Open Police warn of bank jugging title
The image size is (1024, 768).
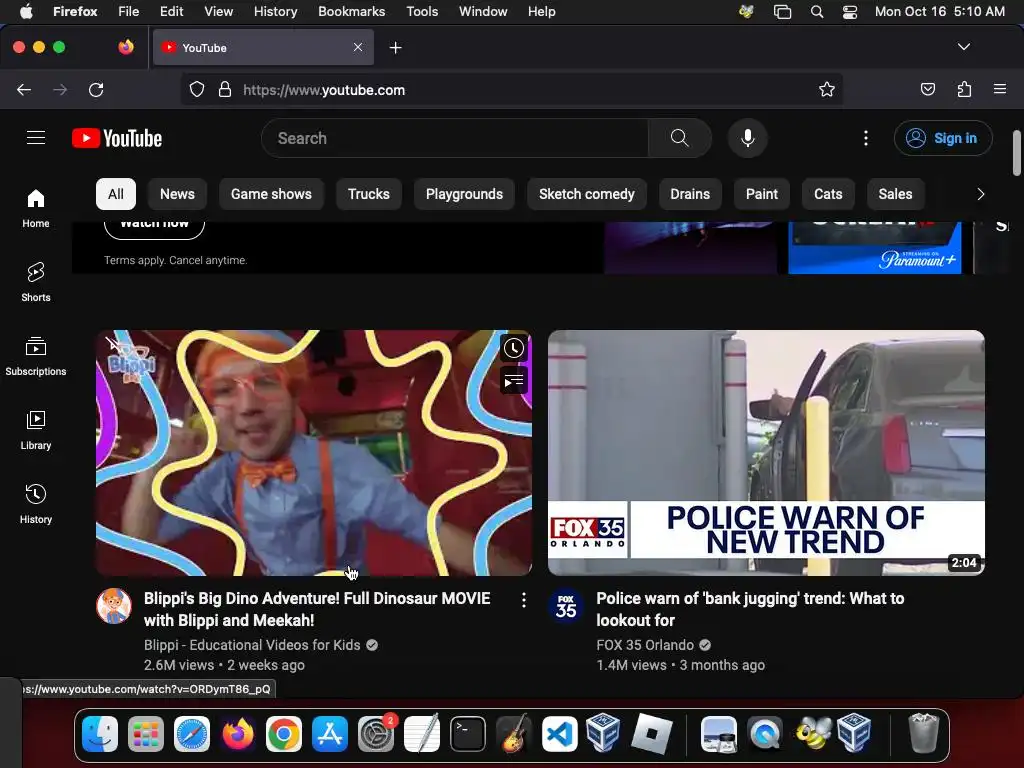point(750,609)
